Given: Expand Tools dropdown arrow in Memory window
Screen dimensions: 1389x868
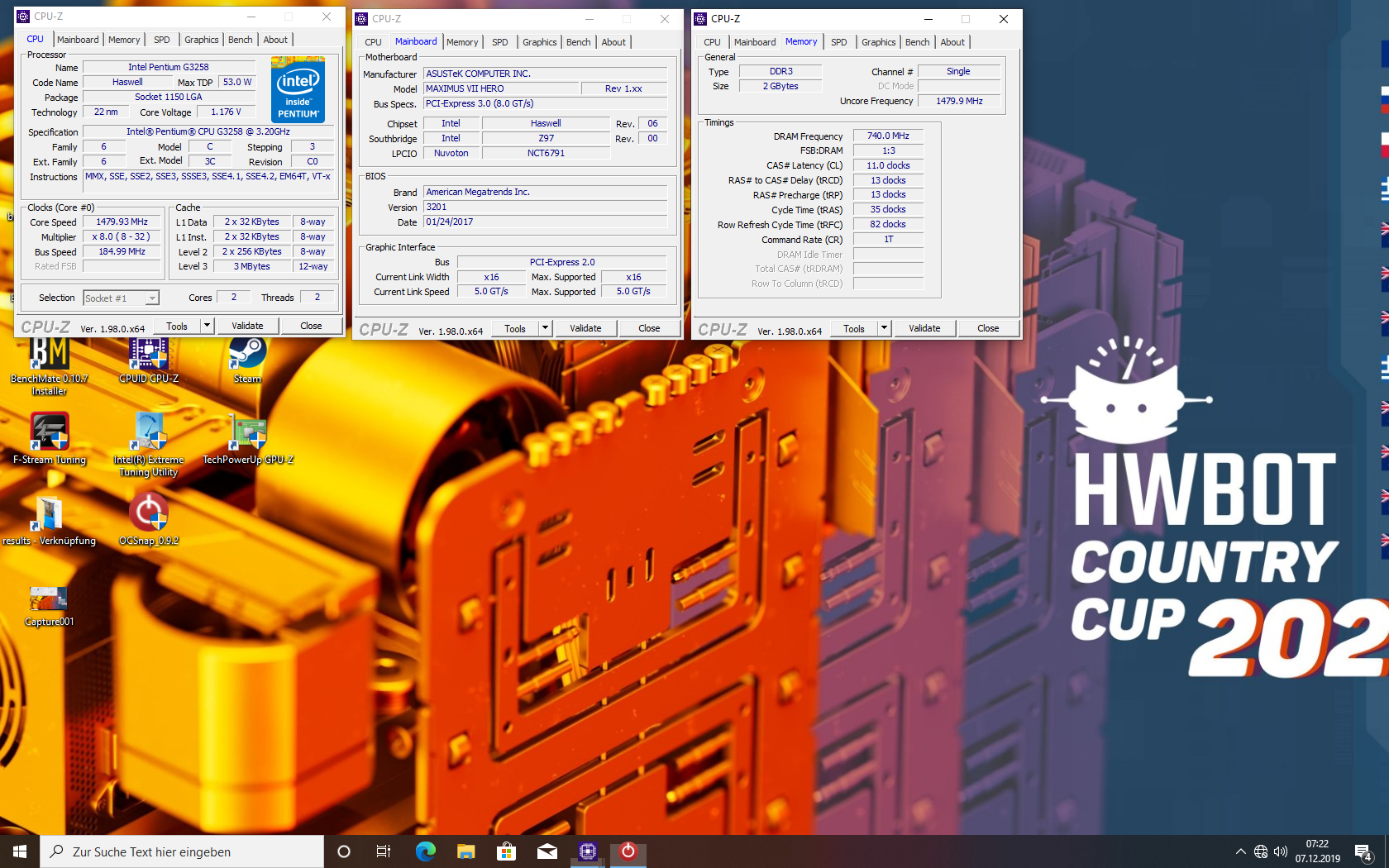Looking at the screenshot, I should pos(884,328).
